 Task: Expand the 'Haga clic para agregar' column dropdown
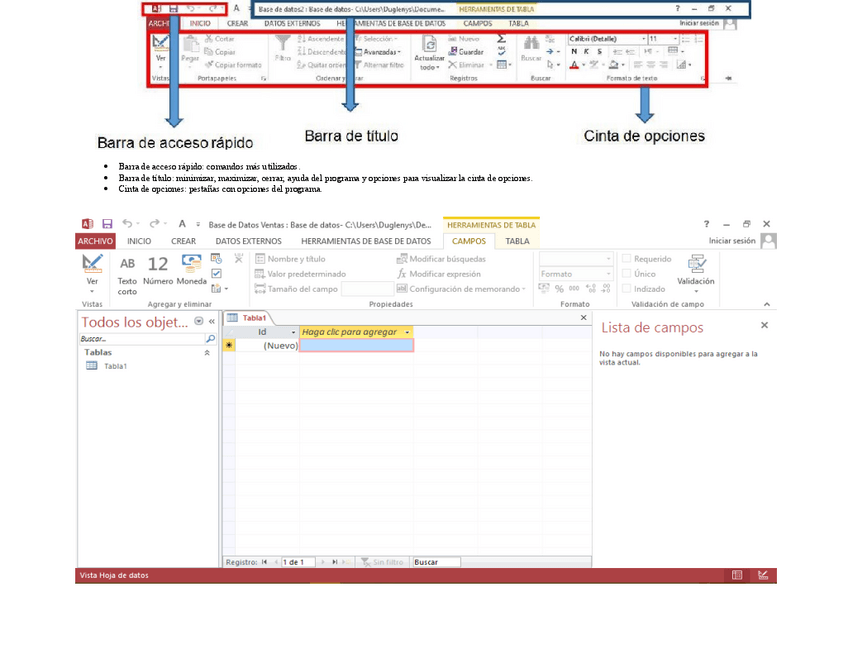(x=407, y=332)
